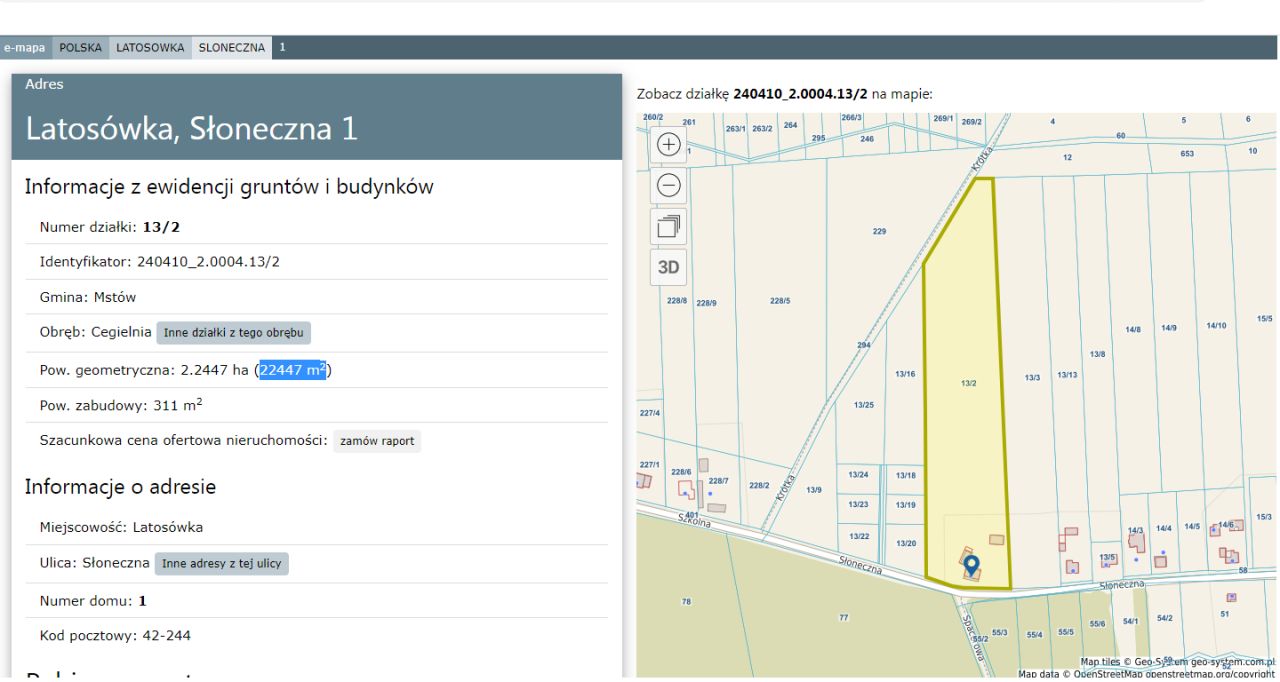Zoom out on the map
Image resolution: width=1280 pixels, height=682 pixels.
tap(667, 186)
